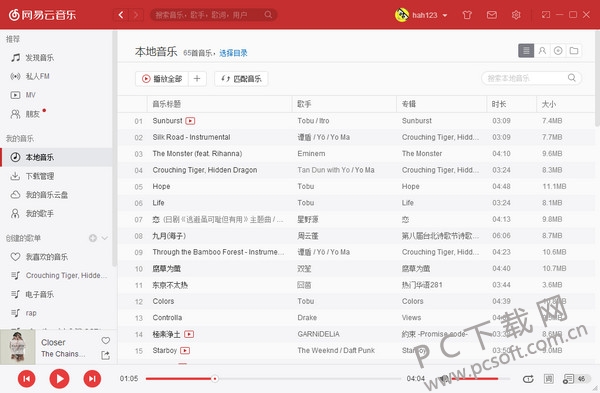600x393 pixels.
Task: Click the playback progress slider handle
Action: tap(215, 379)
